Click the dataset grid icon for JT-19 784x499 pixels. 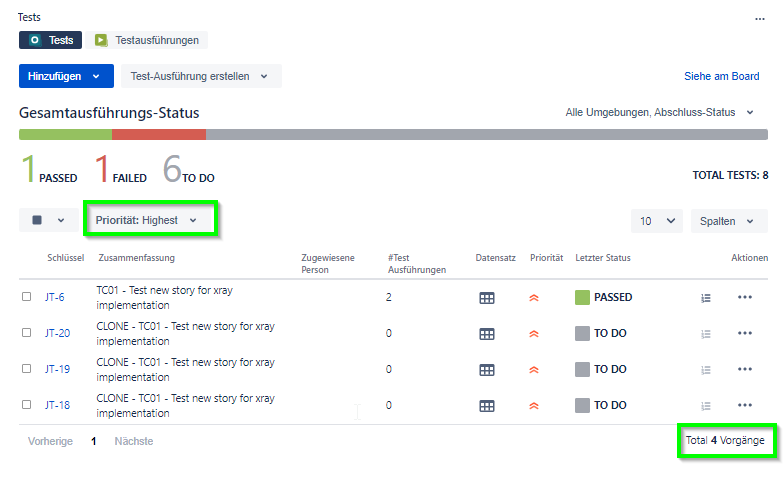coord(486,370)
